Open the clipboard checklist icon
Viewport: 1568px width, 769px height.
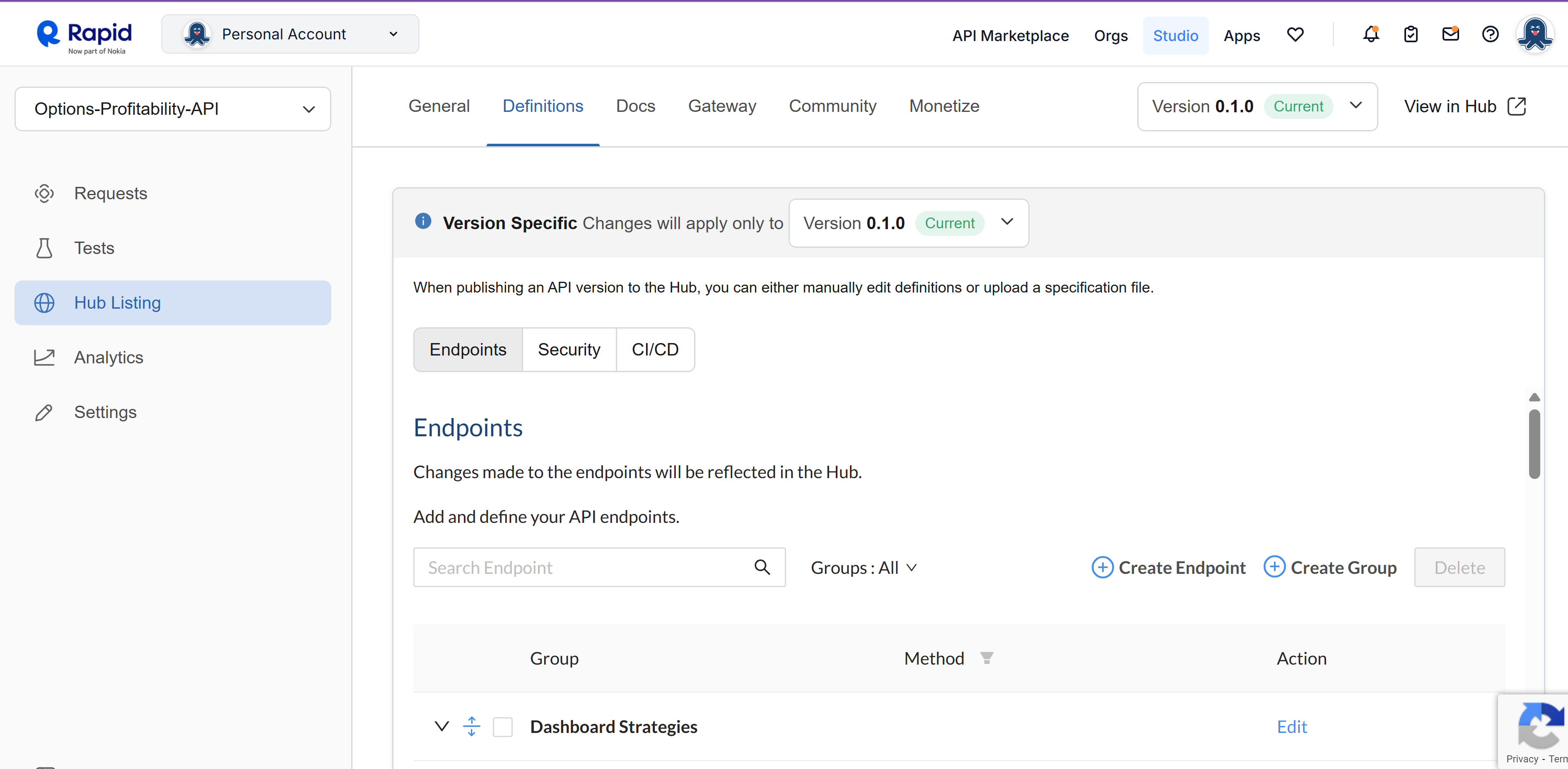[1410, 35]
